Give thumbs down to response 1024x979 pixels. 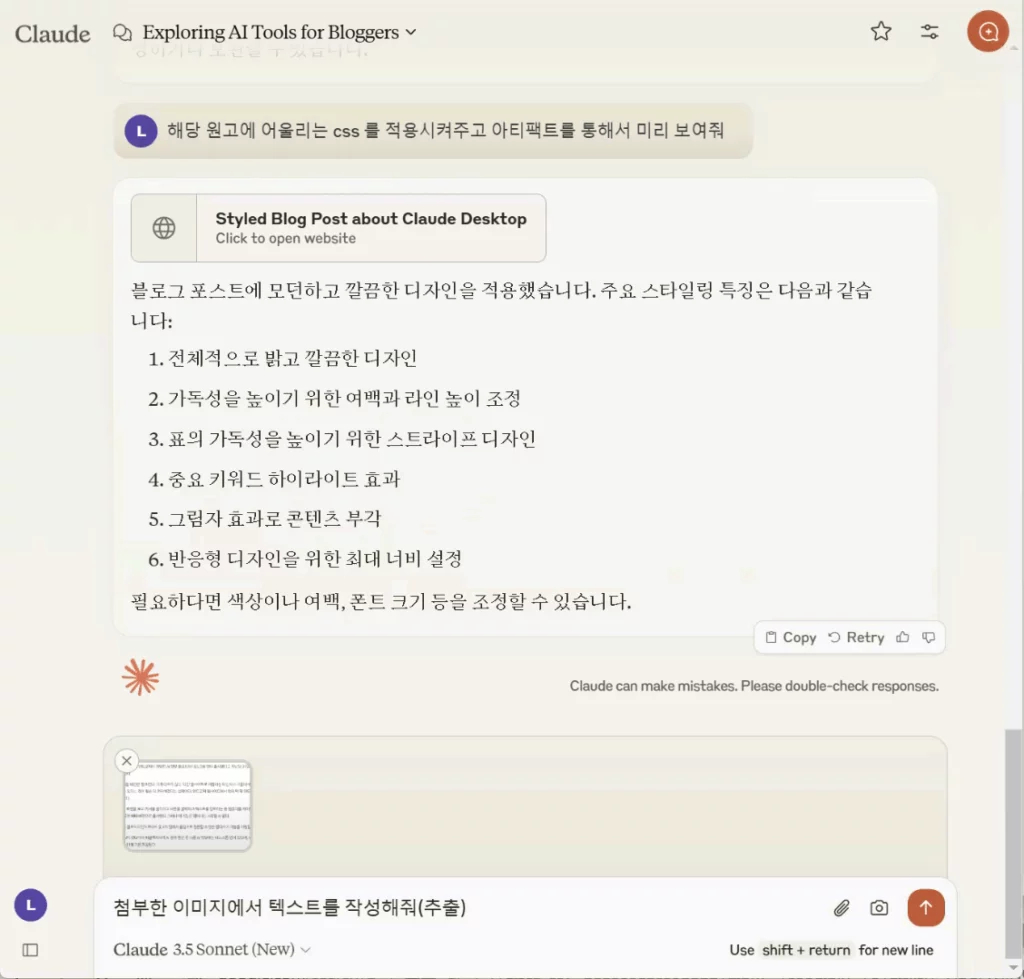pos(929,637)
